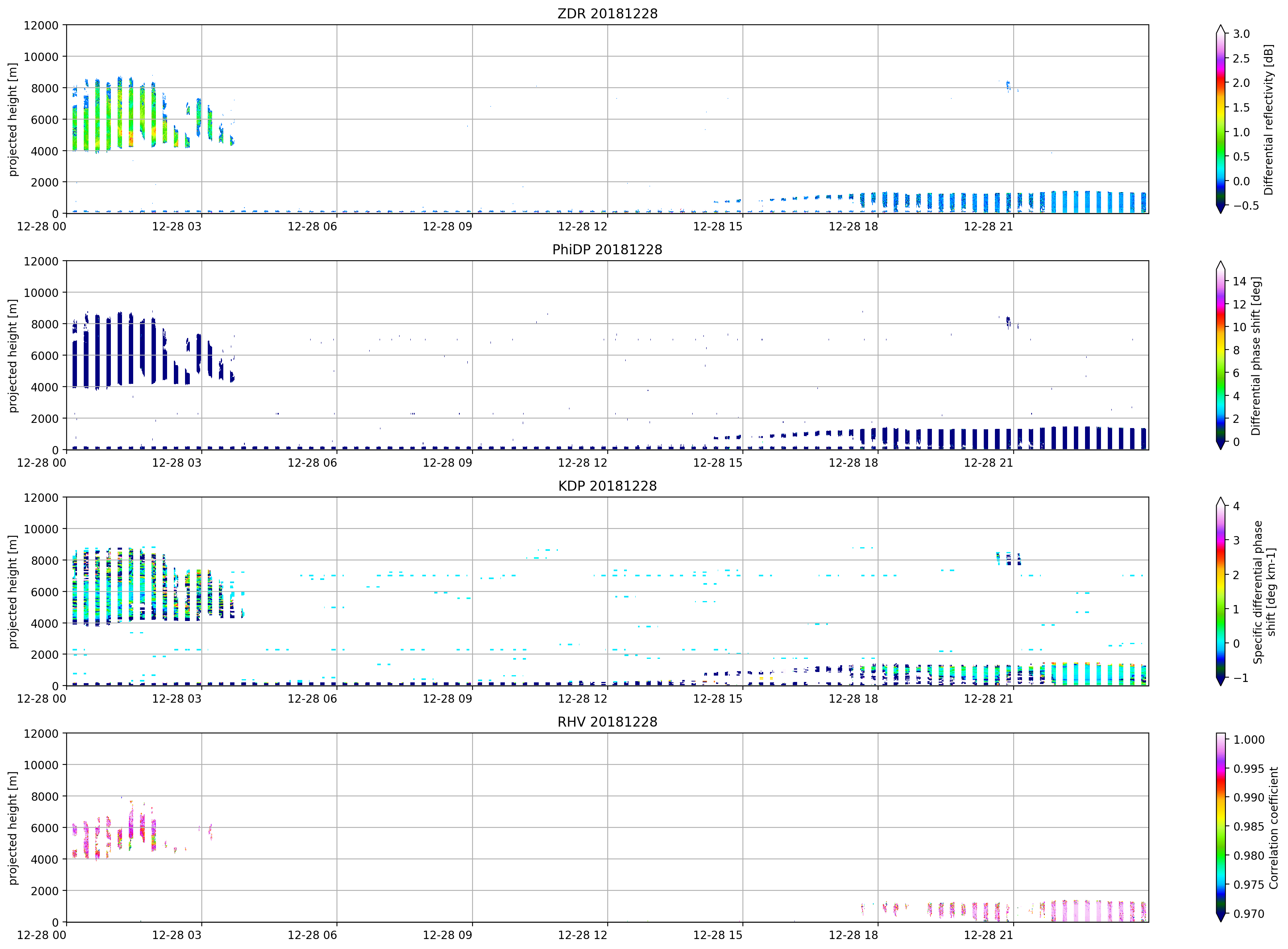Click the 12-28 06 x-axis label under KDP

coord(312,699)
